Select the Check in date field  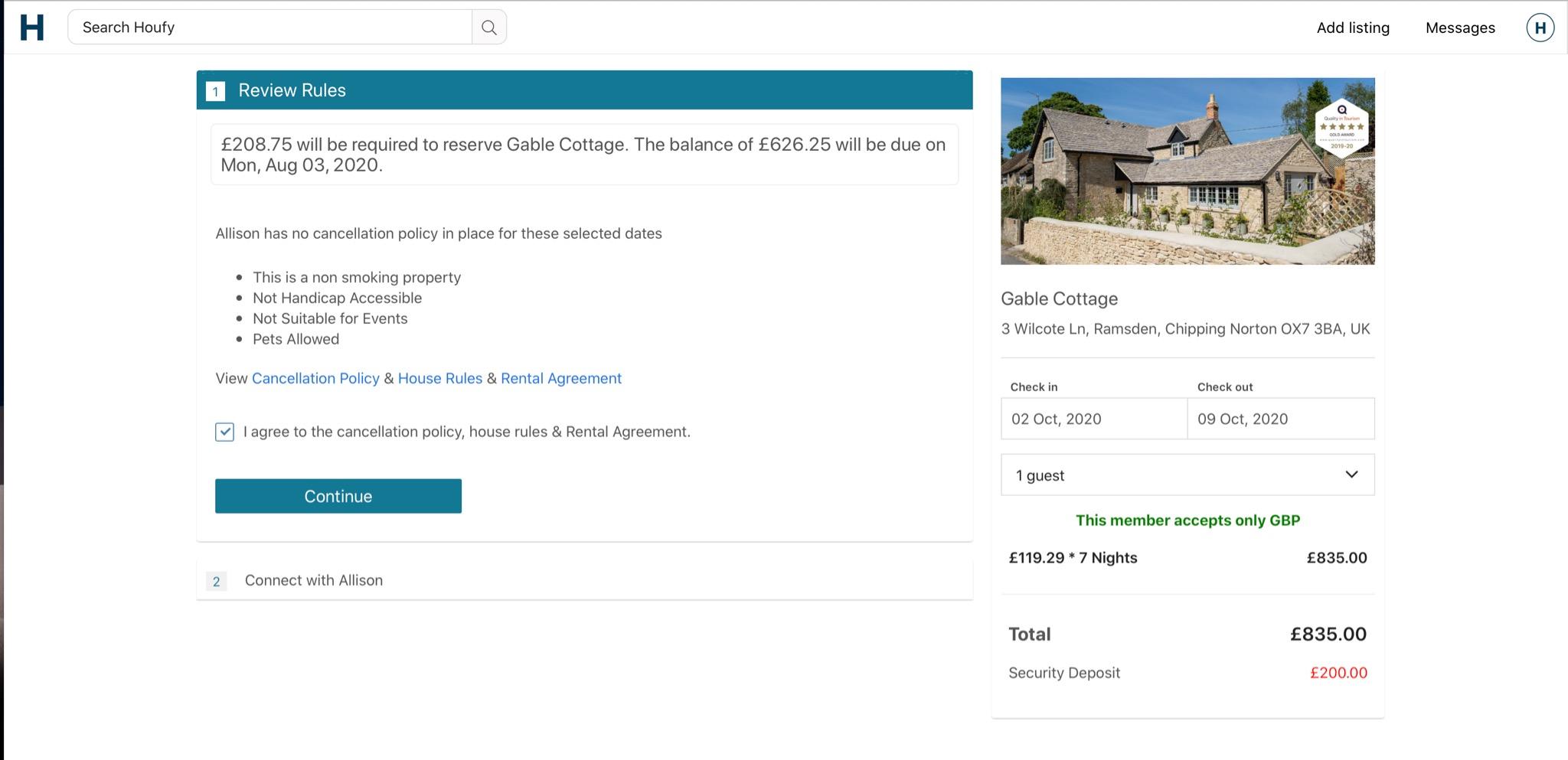coord(1093,419)
